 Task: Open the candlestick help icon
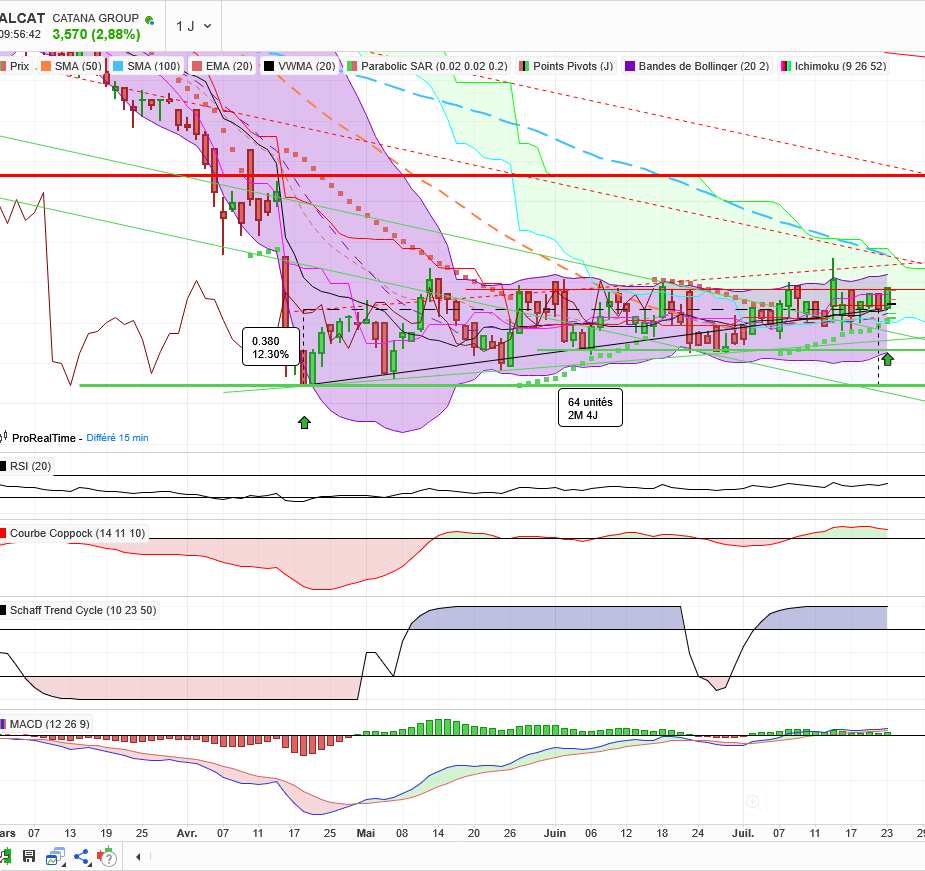[106, 857]
